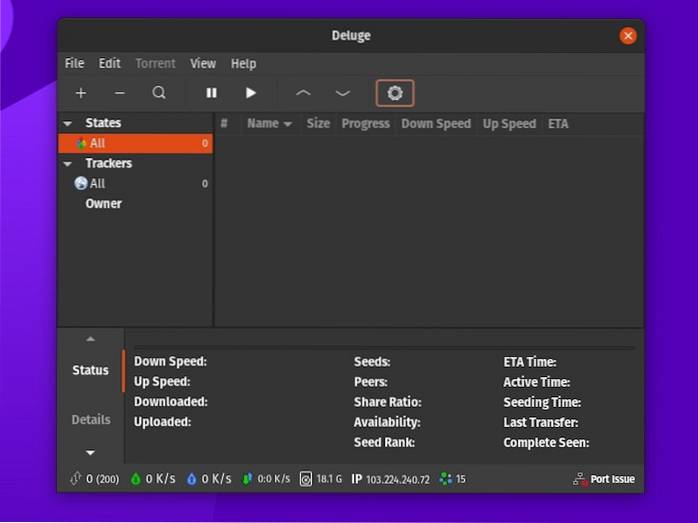This screenshot has width=698, height=523.
Task: Click the search magnifier icon in toolbar
Action: [159, 93]
